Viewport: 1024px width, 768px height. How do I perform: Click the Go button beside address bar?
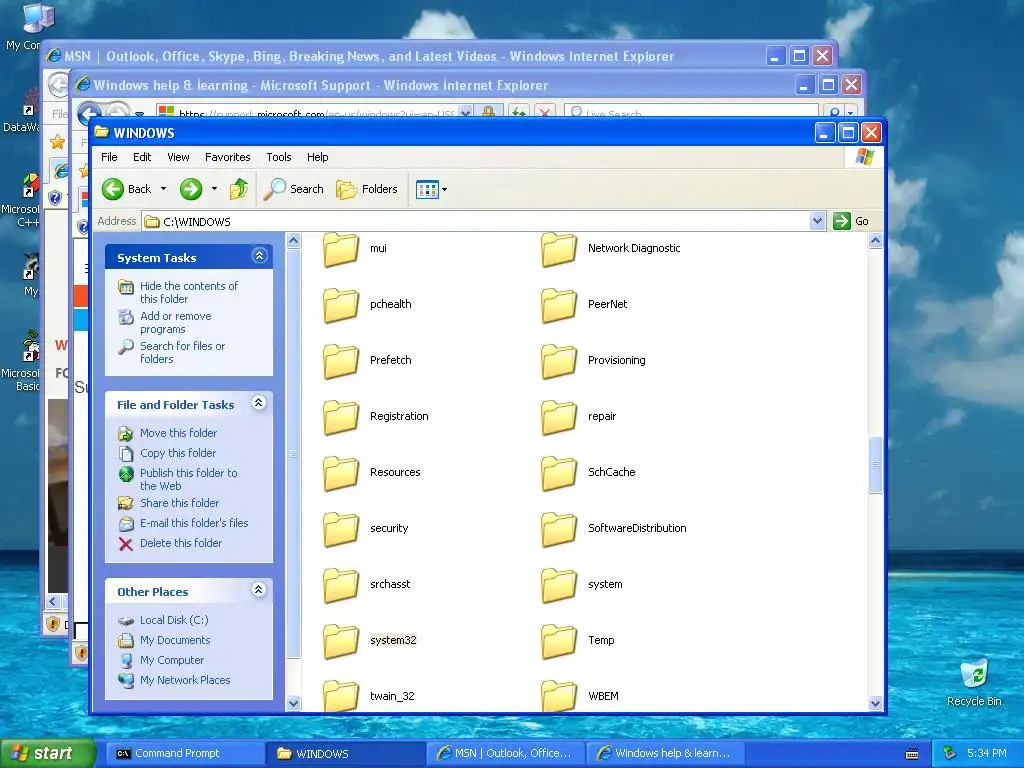tap(851, 221)
